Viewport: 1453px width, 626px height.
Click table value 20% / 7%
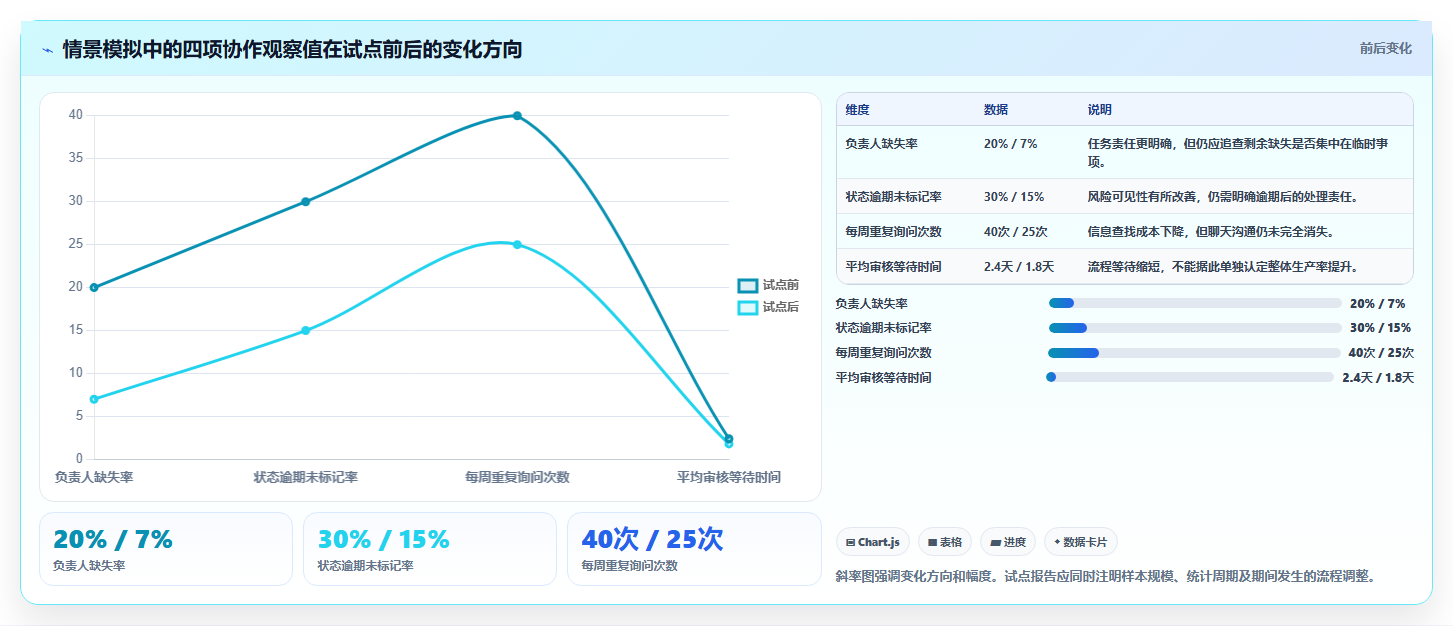click(x=1010, y=144)
